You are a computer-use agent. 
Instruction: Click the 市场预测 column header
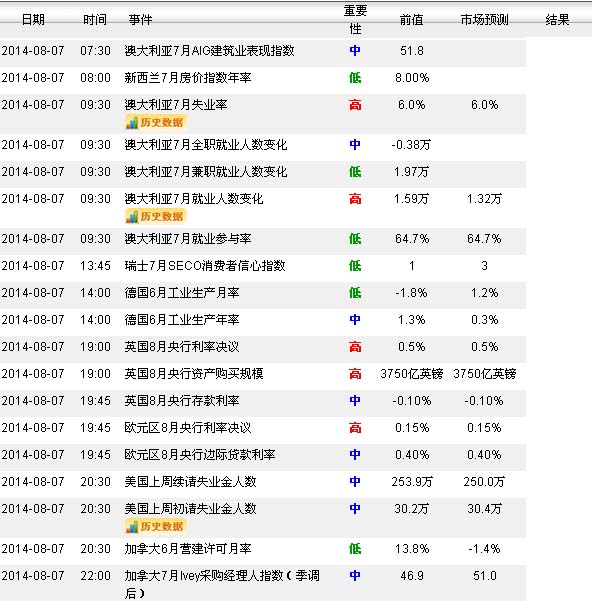[x=484, y=20]
